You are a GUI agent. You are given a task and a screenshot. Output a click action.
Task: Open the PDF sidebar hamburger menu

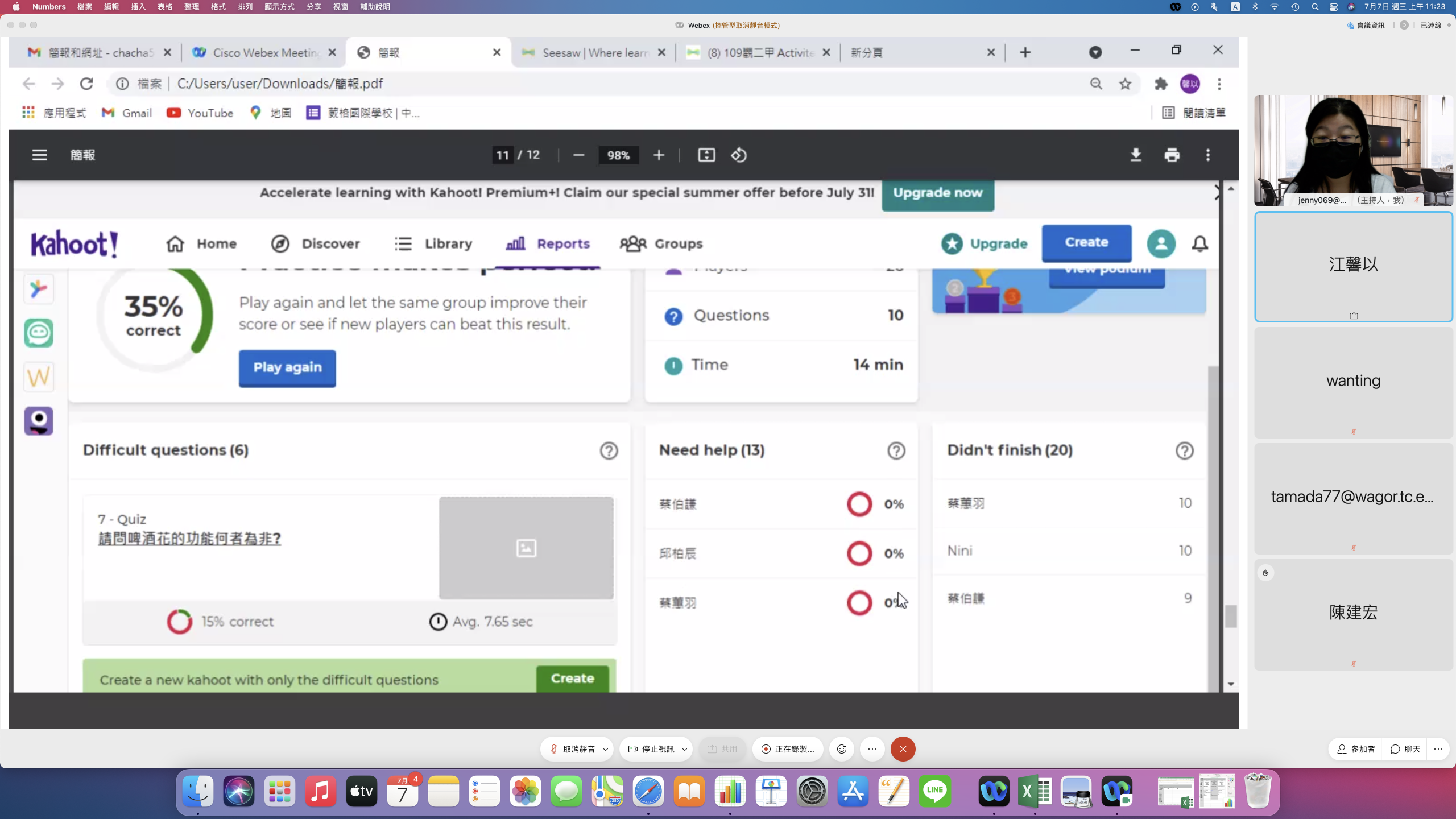[39, 155]
